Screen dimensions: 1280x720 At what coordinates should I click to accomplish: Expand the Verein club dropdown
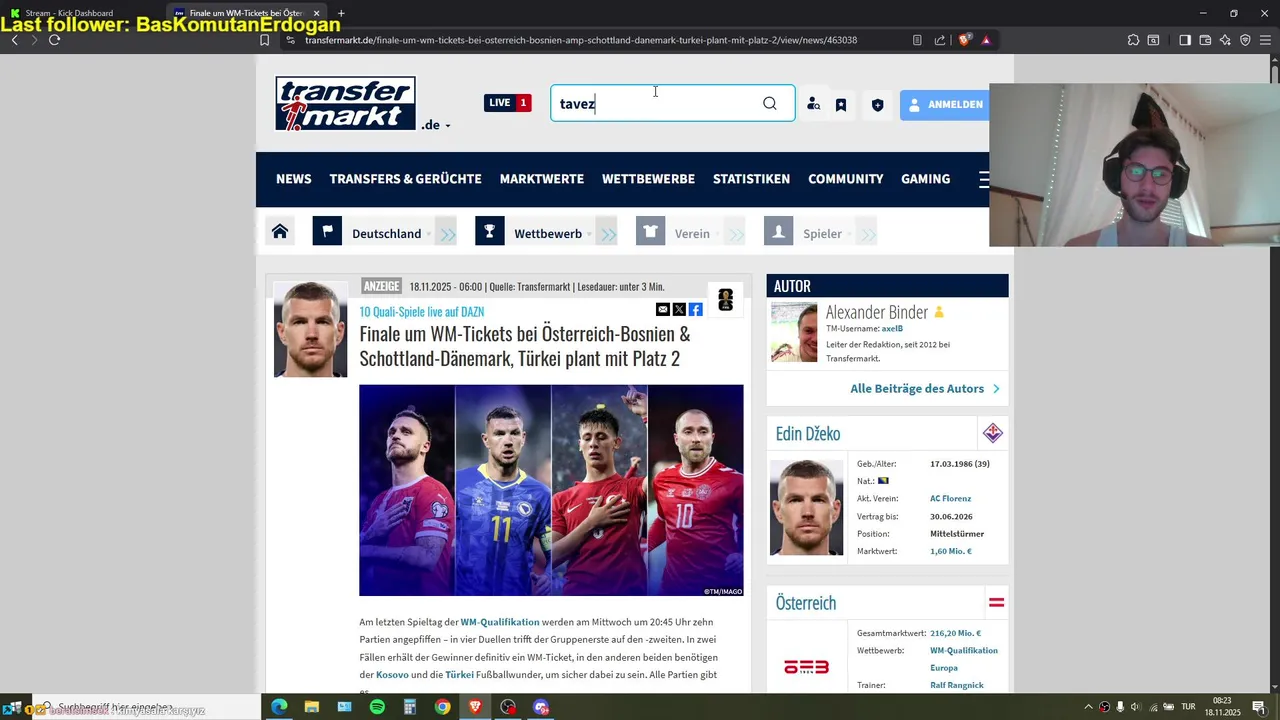tap(696, 234)
